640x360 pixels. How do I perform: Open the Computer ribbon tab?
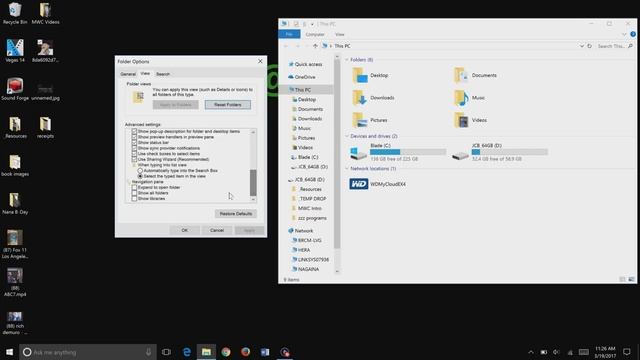[x=315, y=34]
